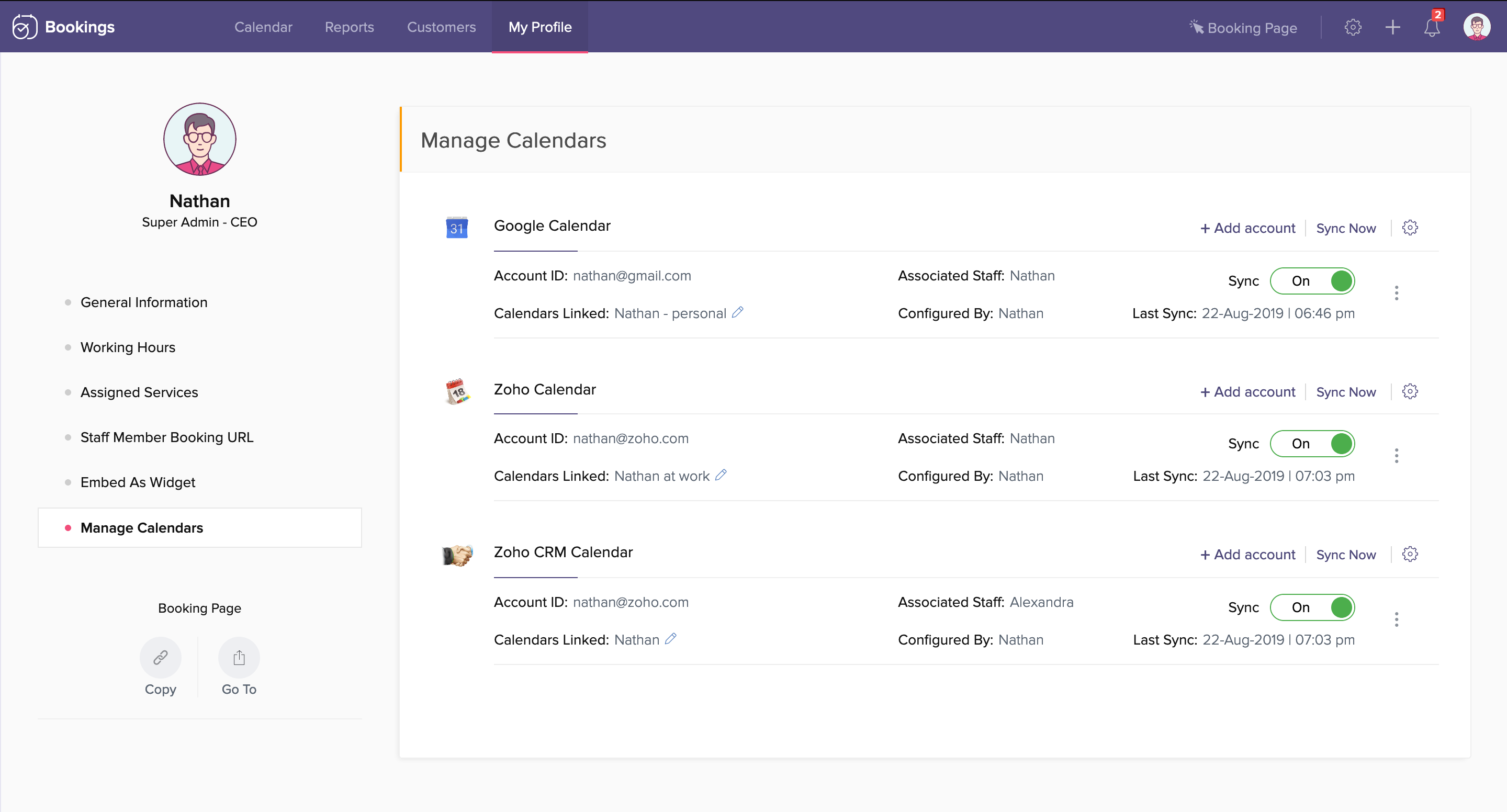Click the plus icon in header
The image size is (1507, 812).
pyautogui.click(x=1392, y=28)
